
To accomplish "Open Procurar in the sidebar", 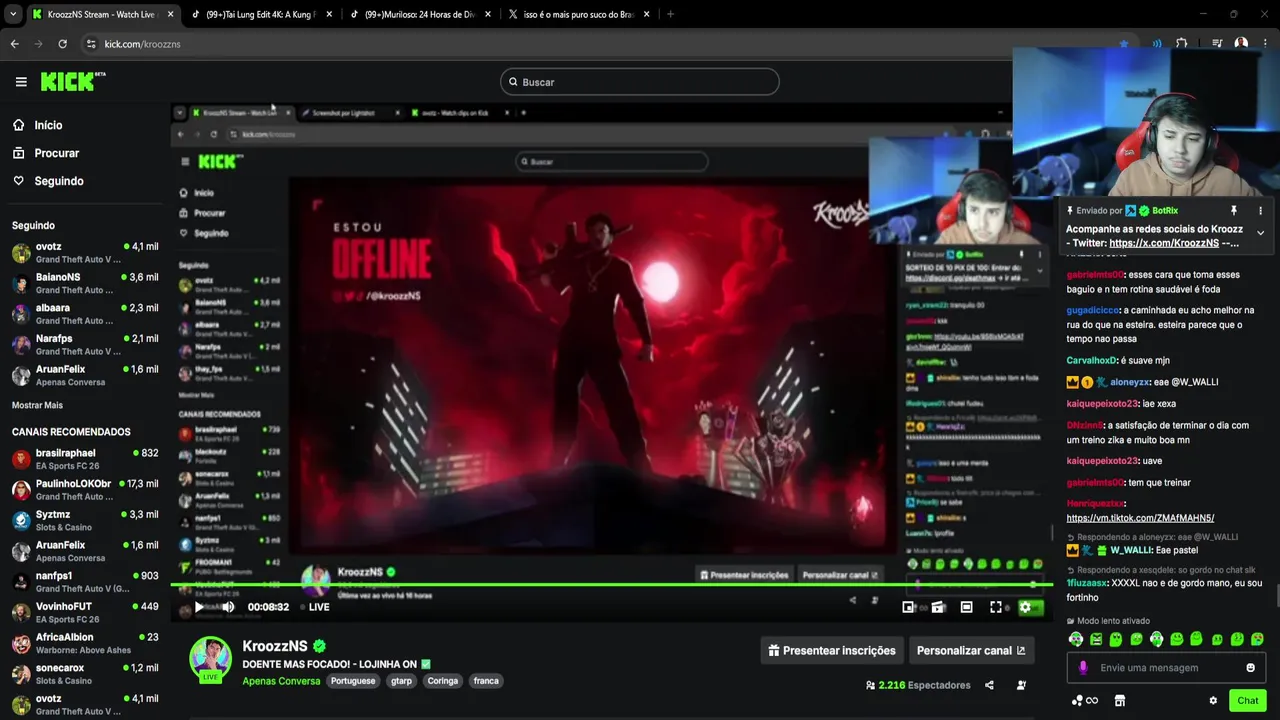I will coord(45,153).
